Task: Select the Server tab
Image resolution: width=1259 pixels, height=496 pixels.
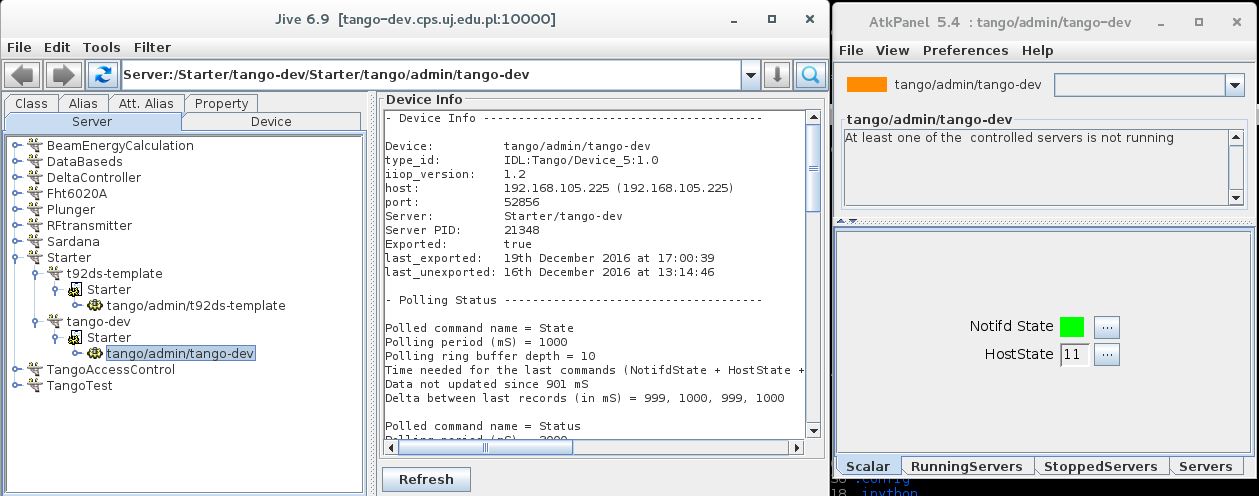Action: [92, 121]
